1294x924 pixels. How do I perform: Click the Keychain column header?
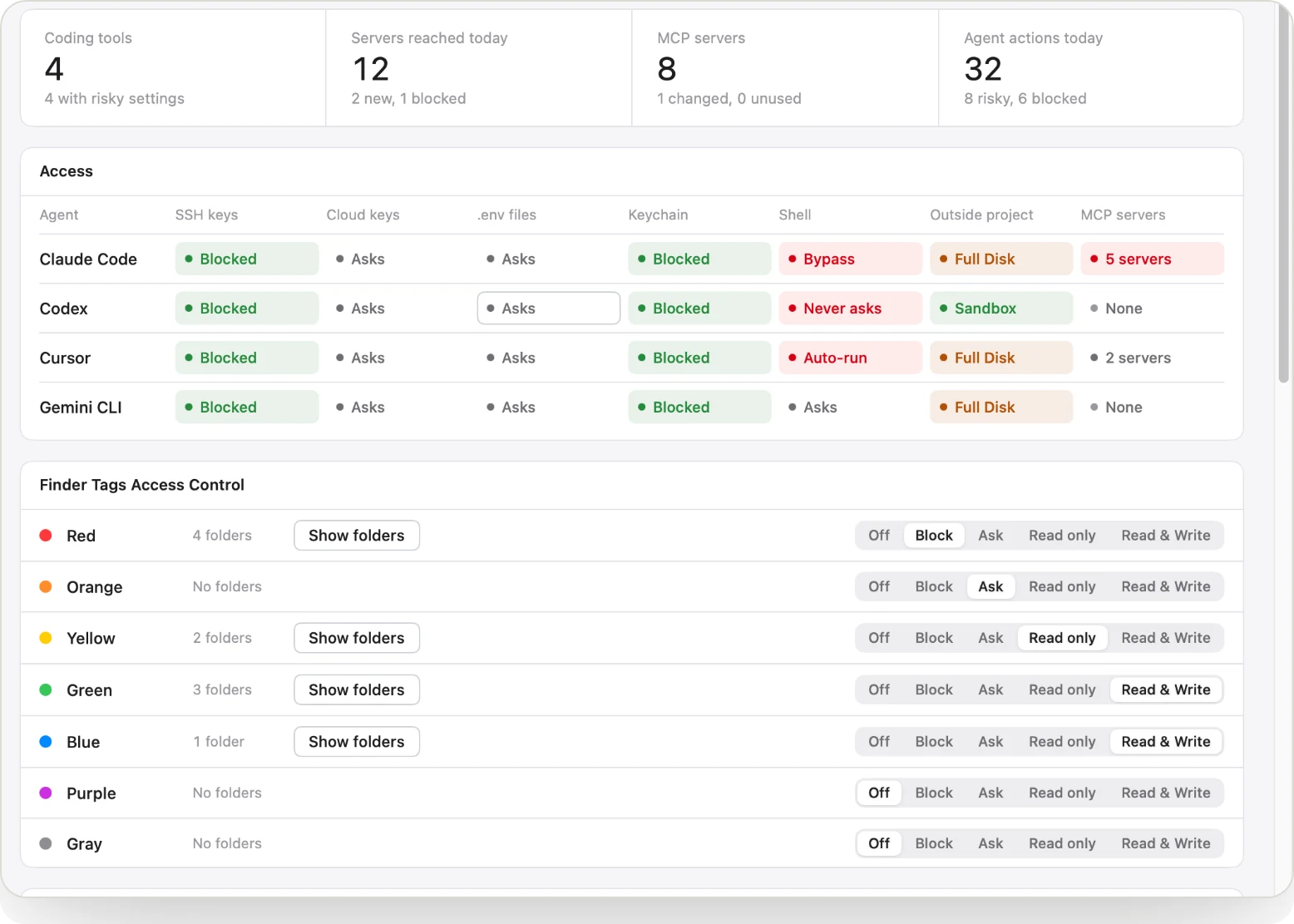tap(658, 215)
